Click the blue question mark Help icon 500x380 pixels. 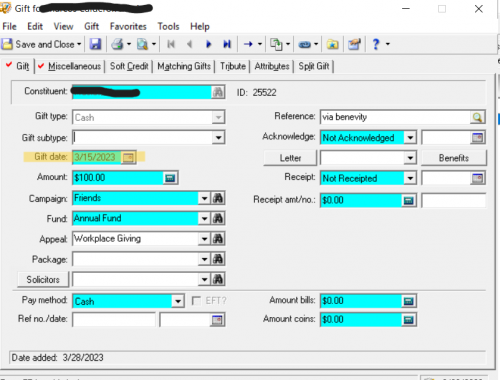376,44
